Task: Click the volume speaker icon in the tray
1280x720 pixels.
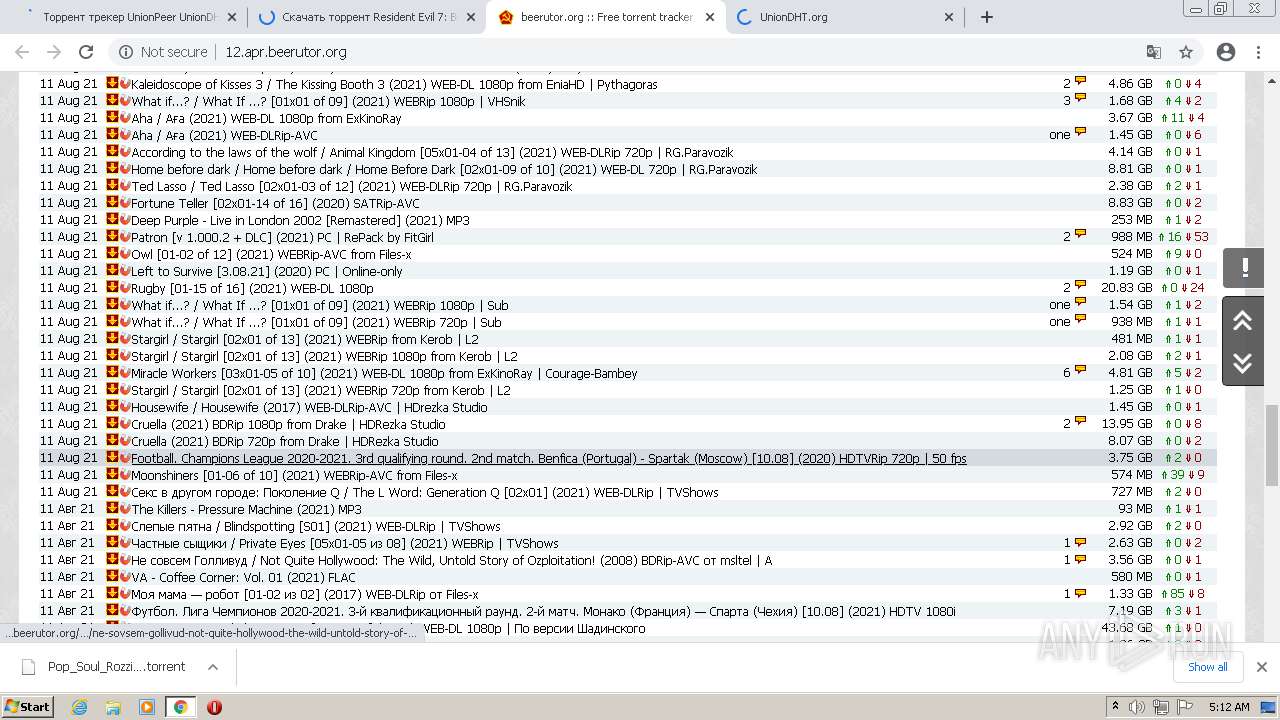Action: pos(1137,707)
